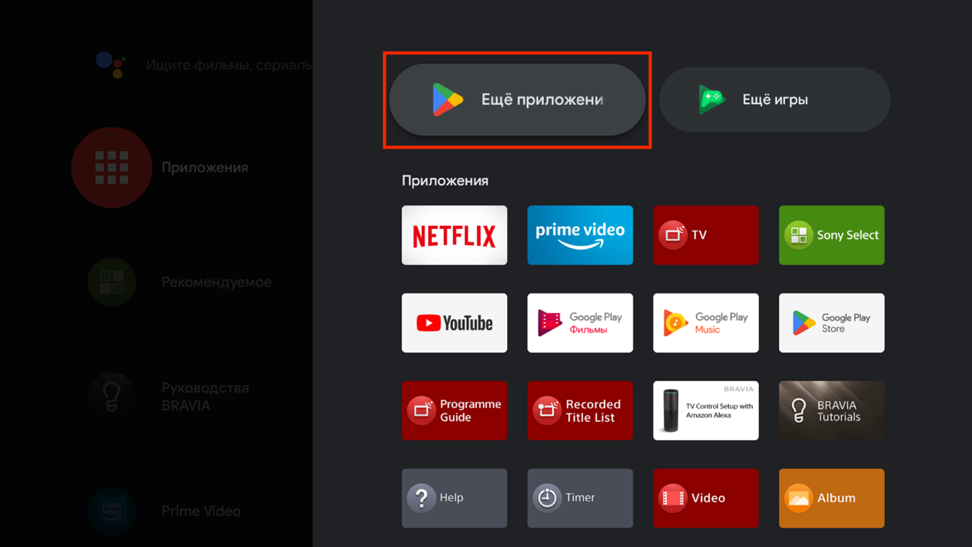
Task: Click the Ищите фильмы, сериалы search field
Action: click(229, 65)
